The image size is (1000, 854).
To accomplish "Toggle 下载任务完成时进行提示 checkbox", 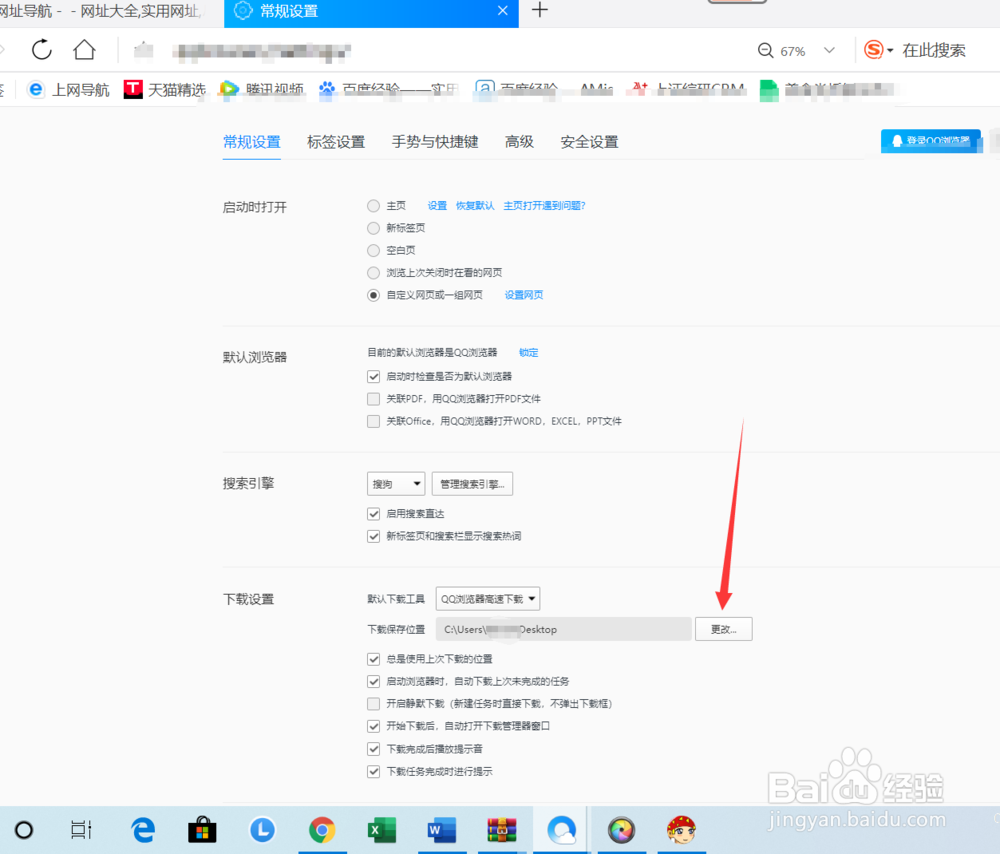I will tap(374, 772).
